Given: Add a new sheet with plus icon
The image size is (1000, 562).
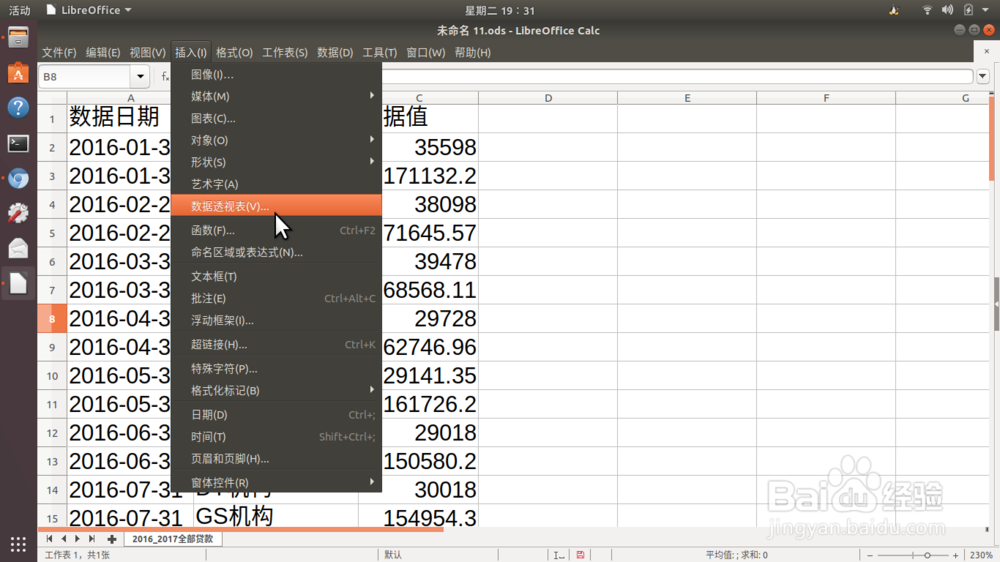Looking at the screenshot, I should (112, 539).
